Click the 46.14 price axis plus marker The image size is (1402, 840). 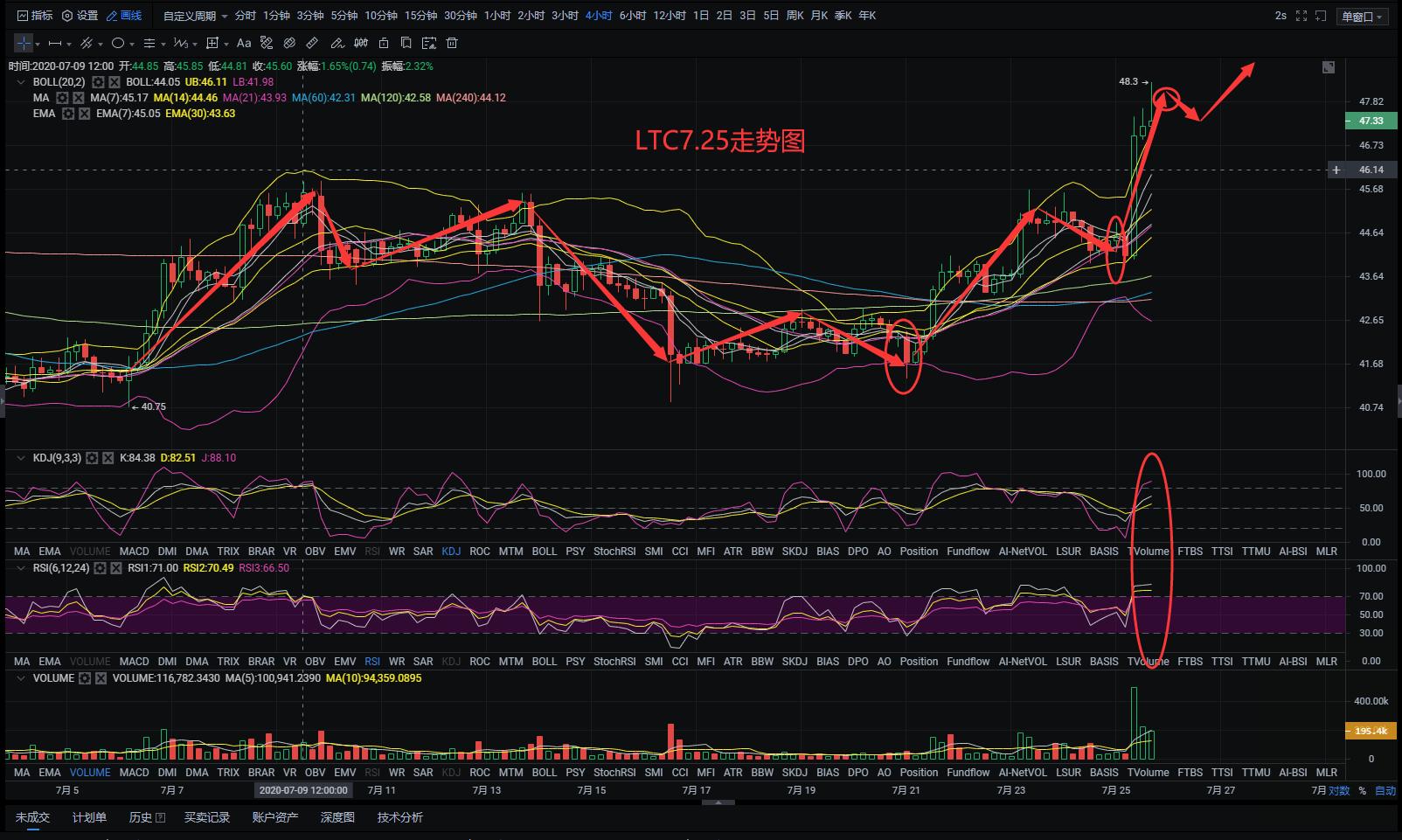click(x=1336, y=170)
